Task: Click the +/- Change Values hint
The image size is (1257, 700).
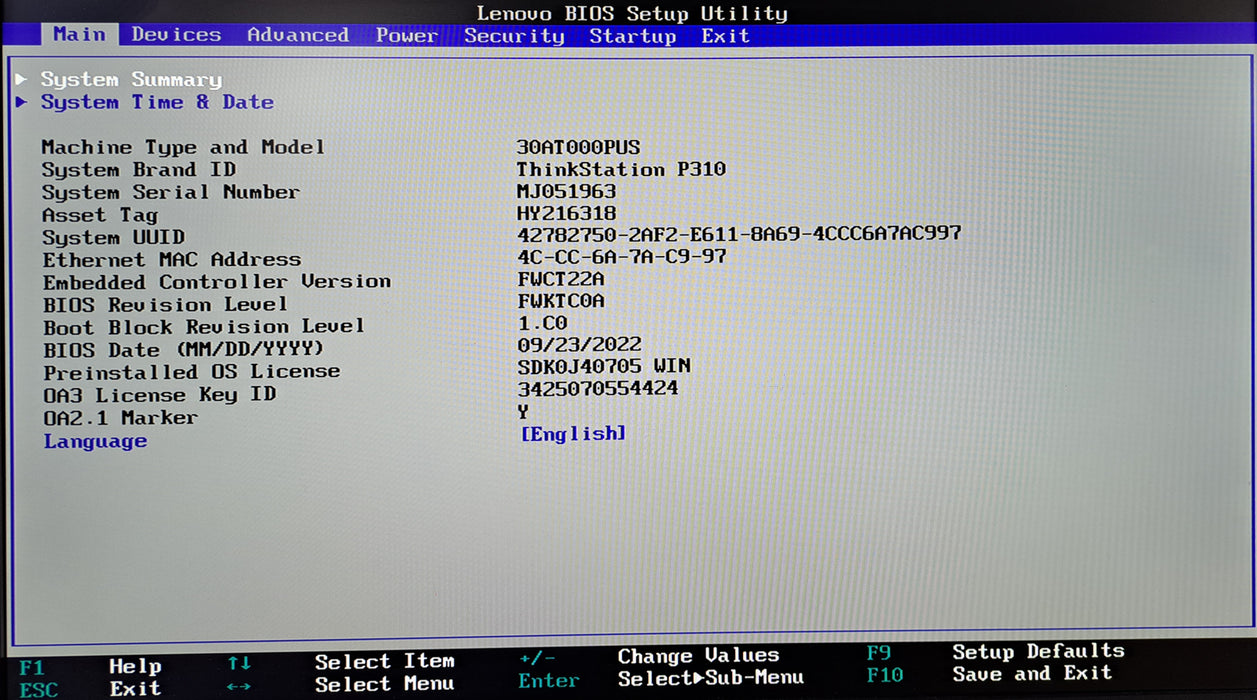Action: click(648, 657)
